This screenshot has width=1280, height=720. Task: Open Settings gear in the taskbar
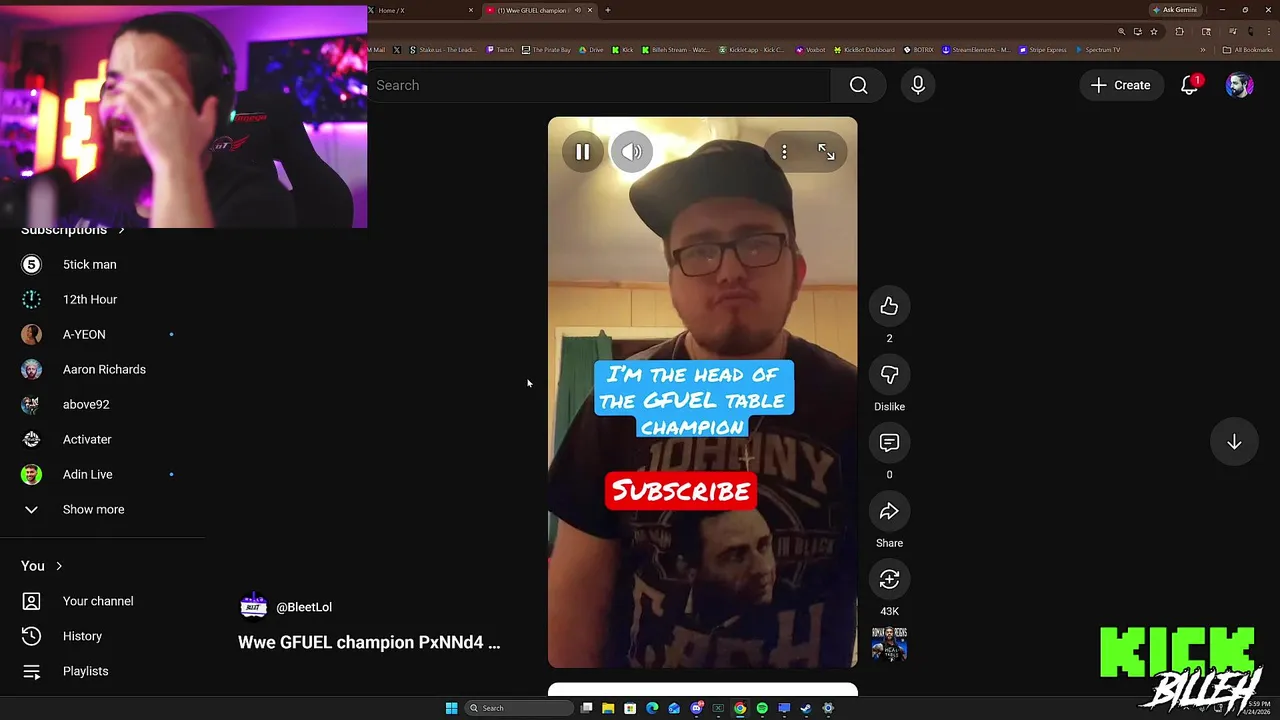[x=828, y=708]
